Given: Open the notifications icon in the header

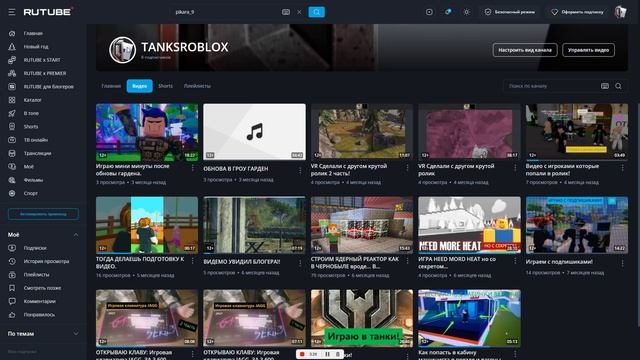Looking at the screenshot, I should (448, 12).
